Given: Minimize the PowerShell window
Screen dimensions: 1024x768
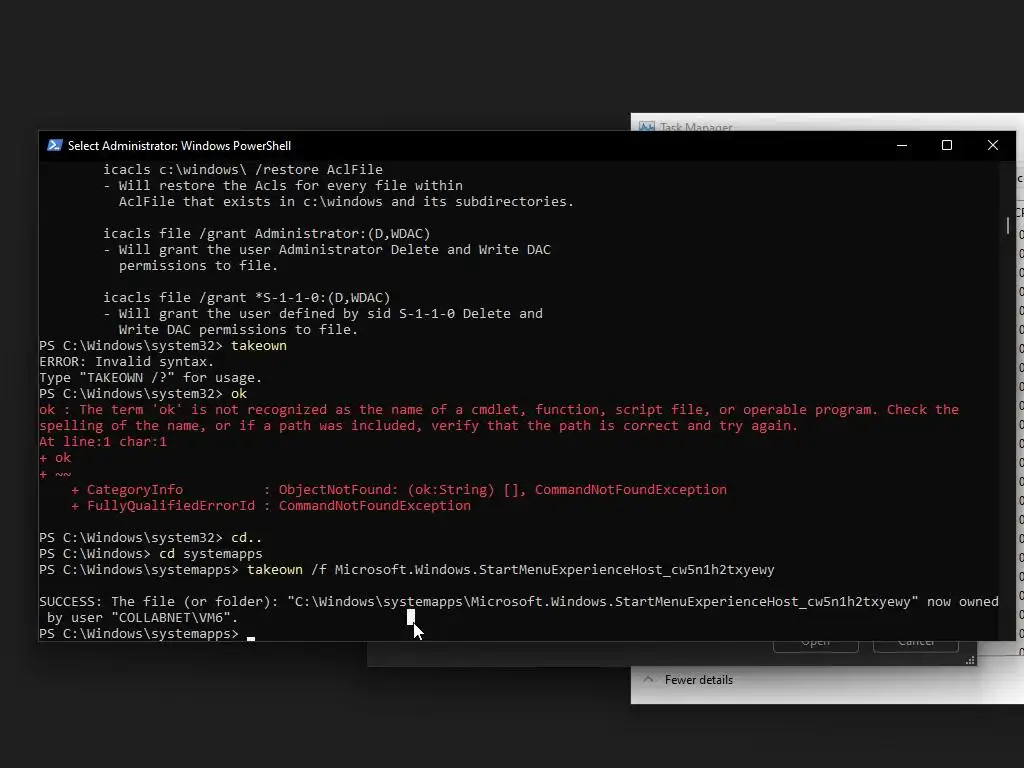Looking at the screenshot, I should pyautogui.click(x=902, y=145).
